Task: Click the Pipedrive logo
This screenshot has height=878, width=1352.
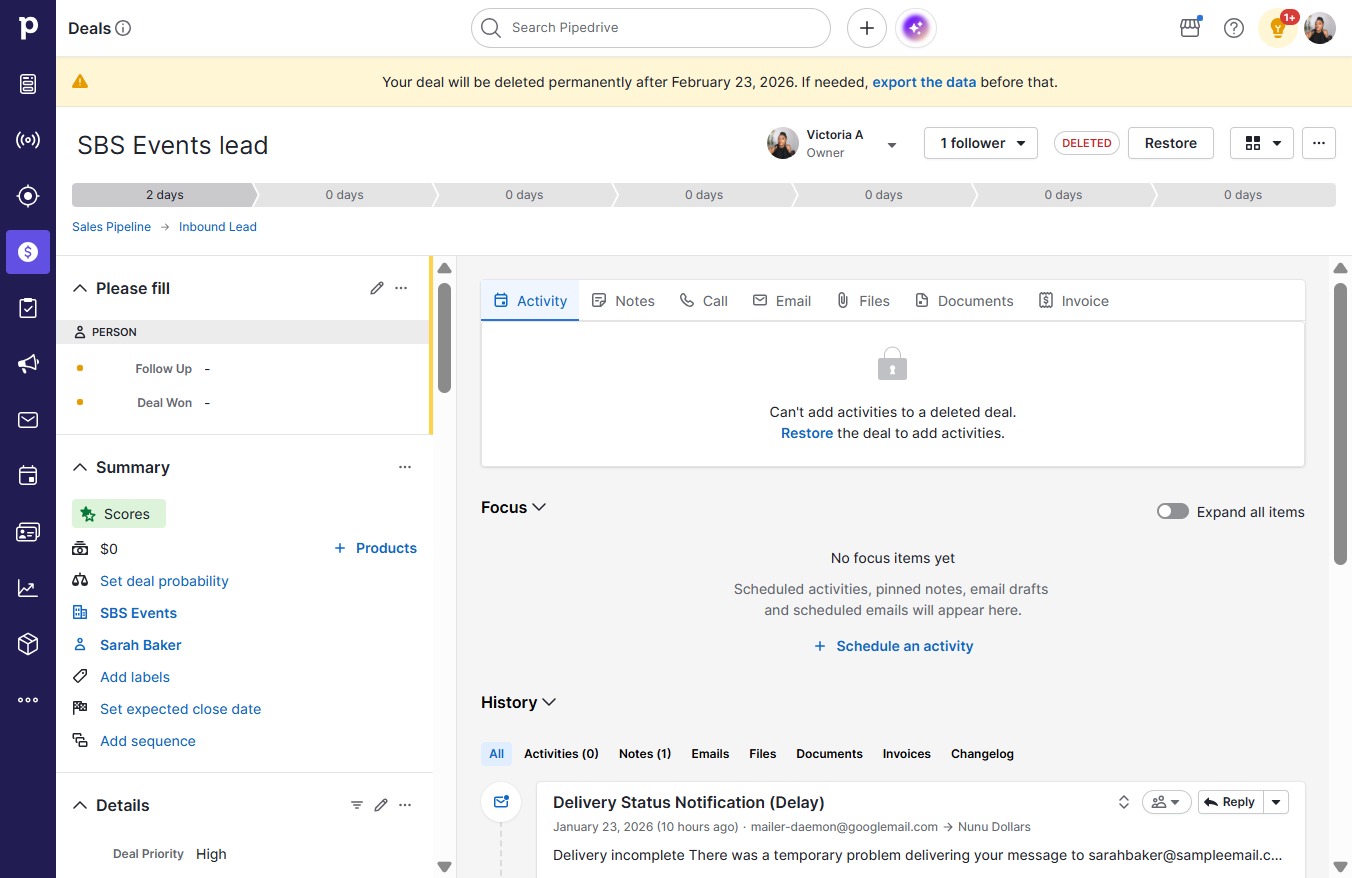Action: [28, 28]
